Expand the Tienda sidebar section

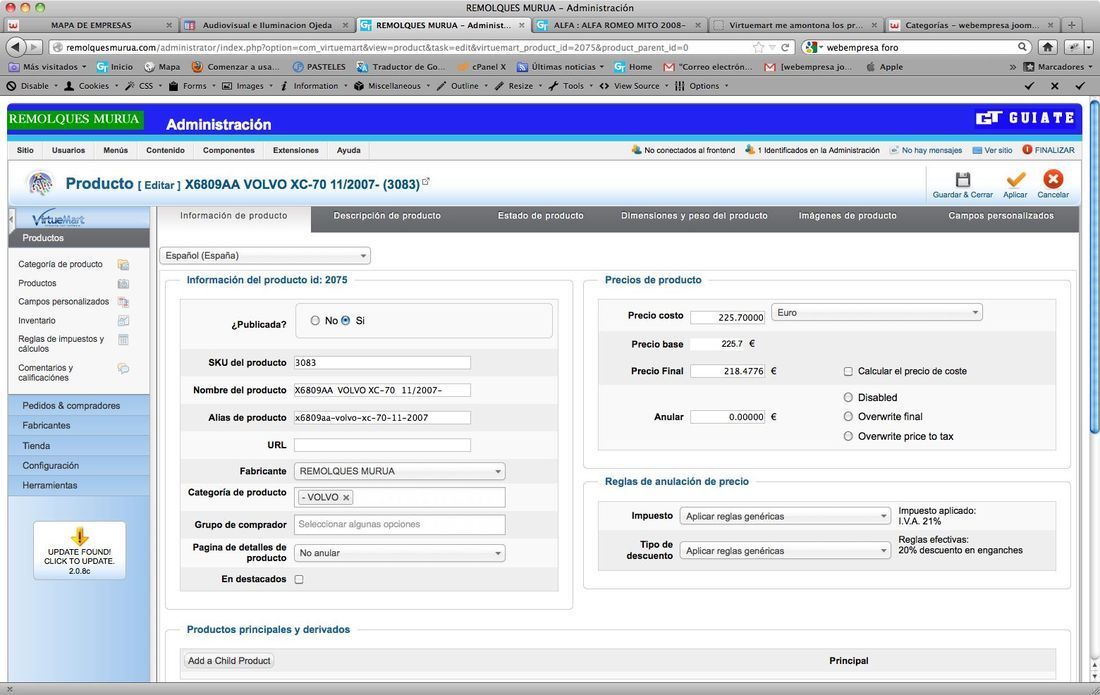coord(79,445)
